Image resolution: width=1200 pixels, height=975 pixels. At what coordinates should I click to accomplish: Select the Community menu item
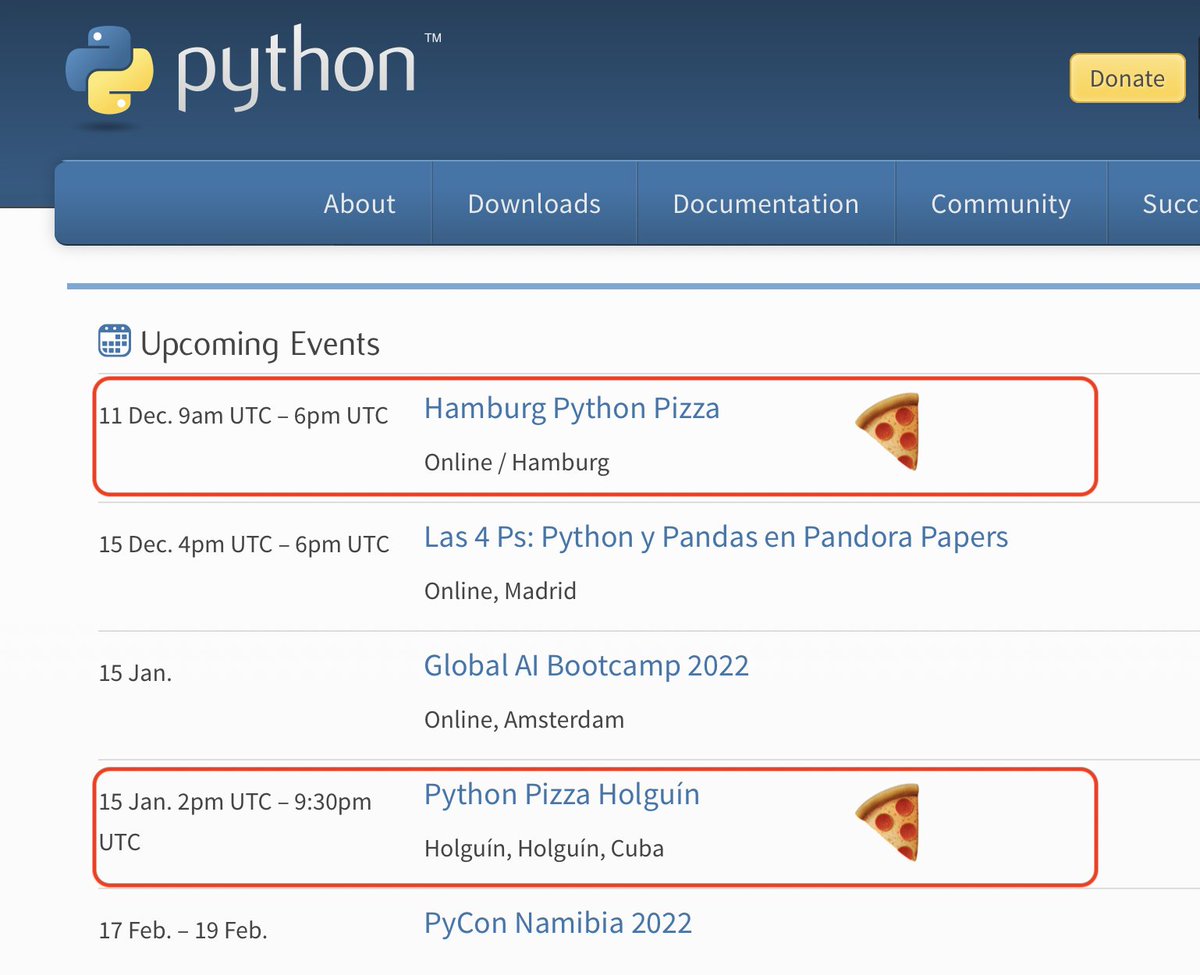(x=1000, y=204)
